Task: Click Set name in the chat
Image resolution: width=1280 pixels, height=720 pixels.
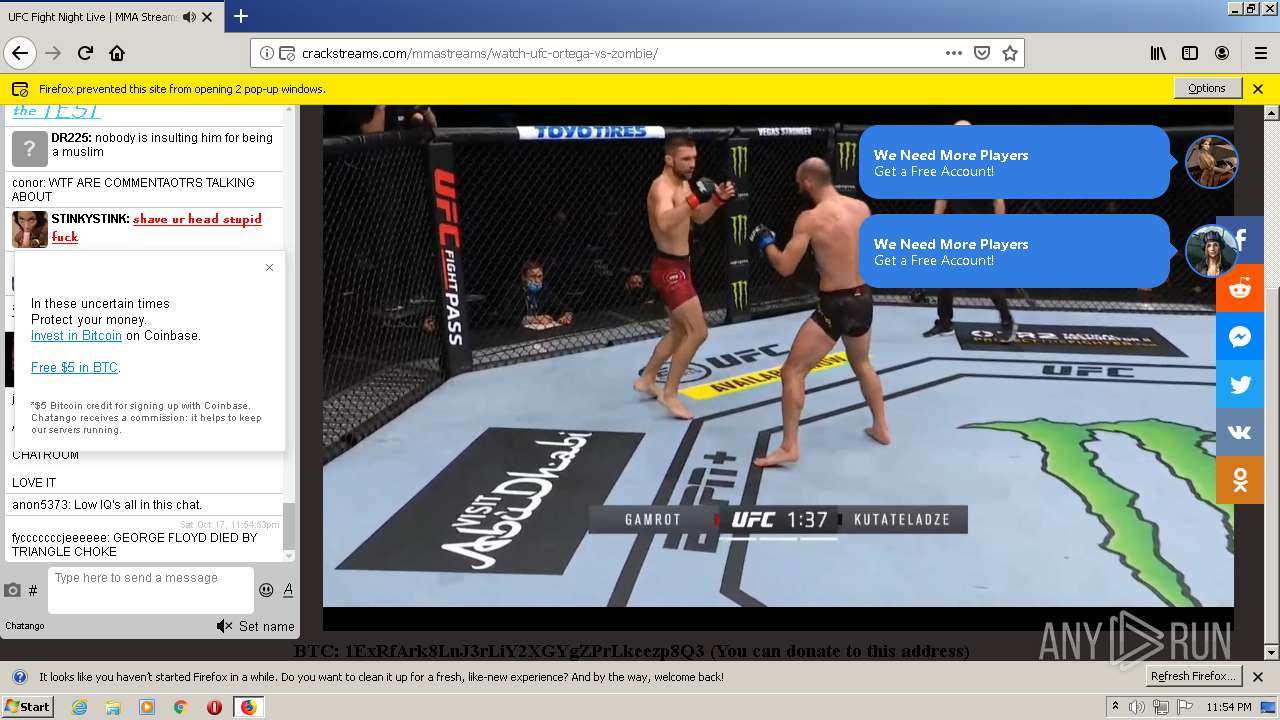Action: [x=266, y=626]
